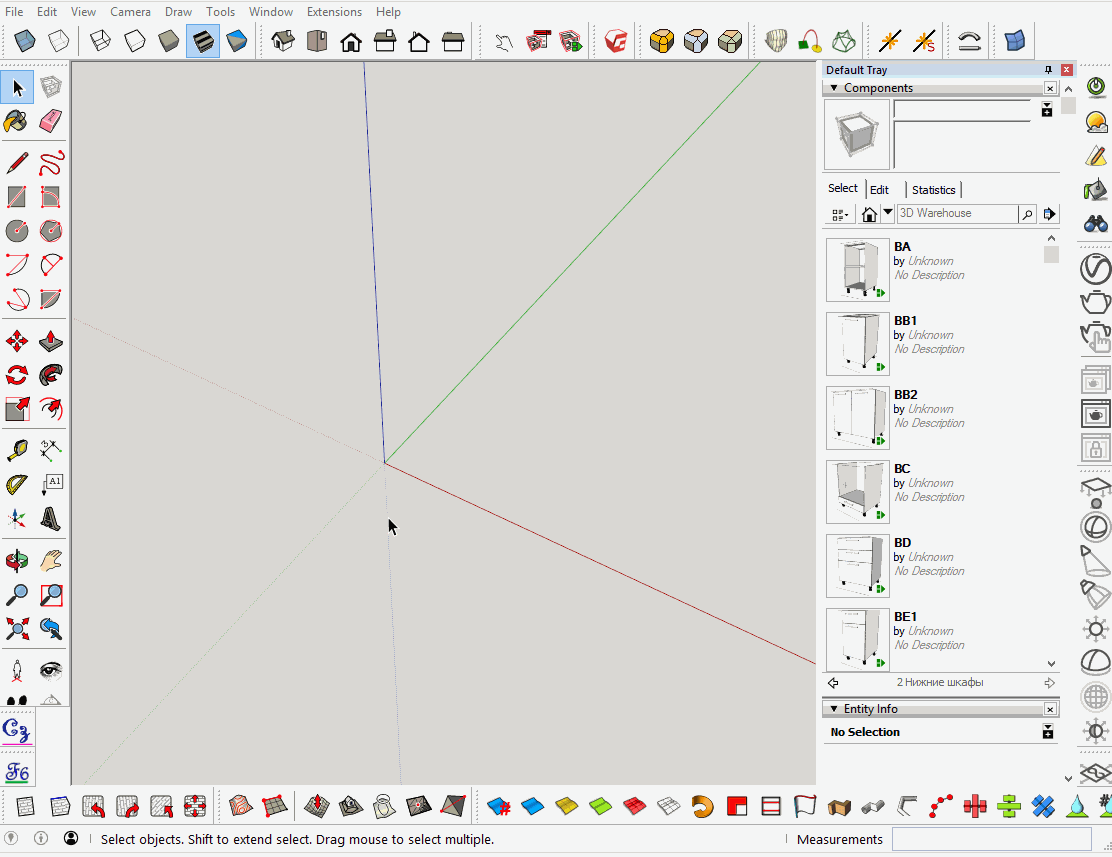Image resolution: width=1112 pixels, height=857 pixels.
Task: Choose the Rectangle tool
Action: point(16,197)
